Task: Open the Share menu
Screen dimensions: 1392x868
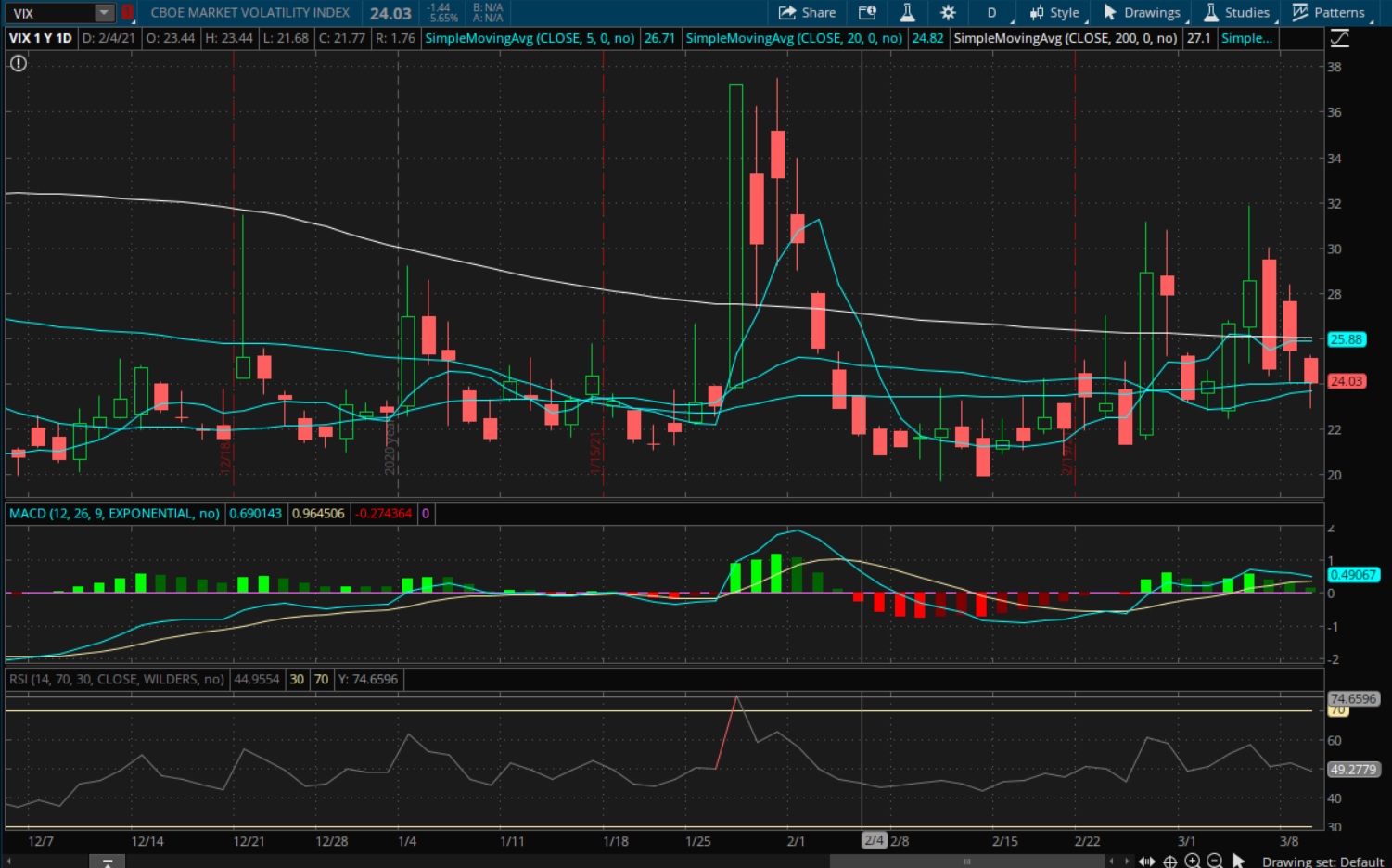Action: click(807, 13)
